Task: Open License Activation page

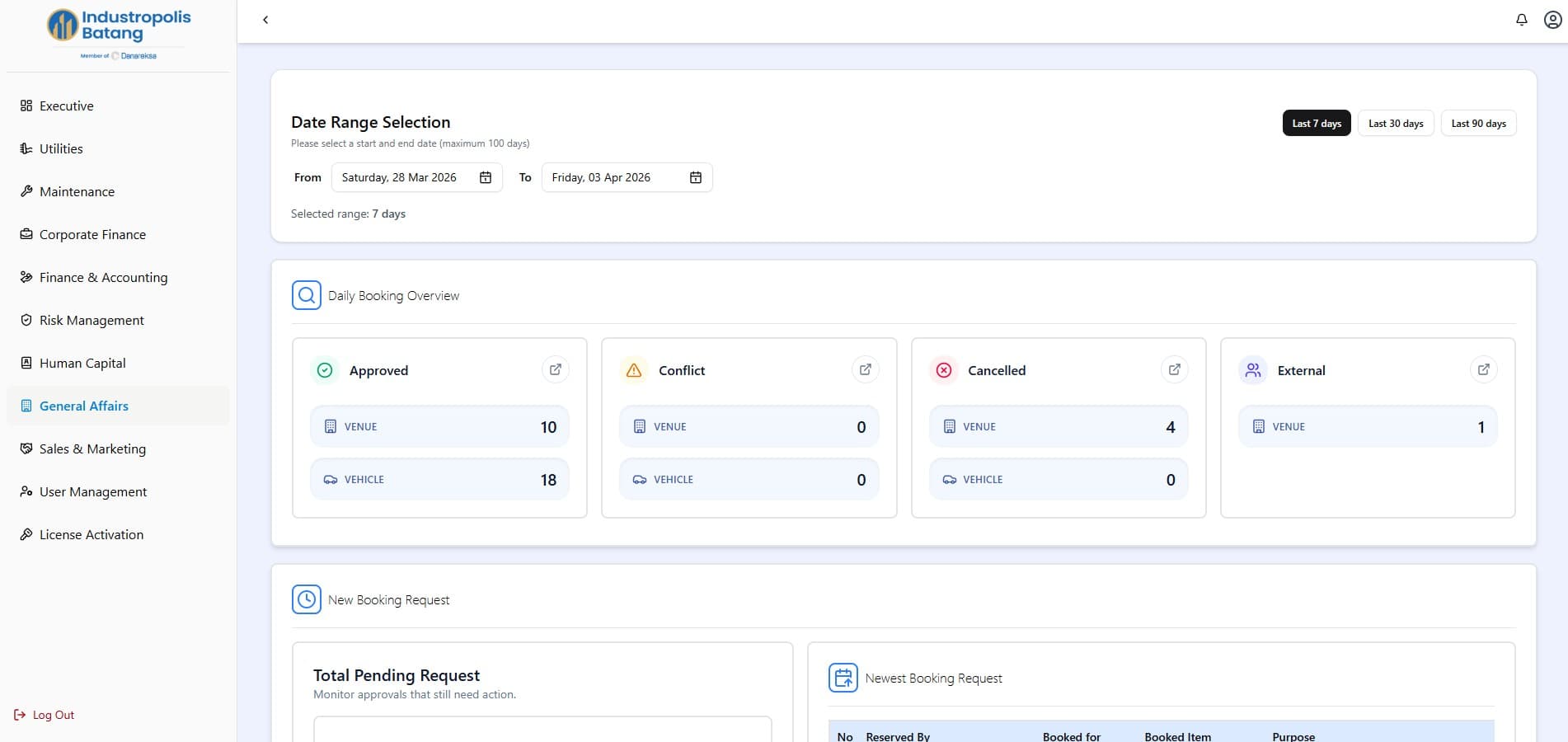Action: 118,534
